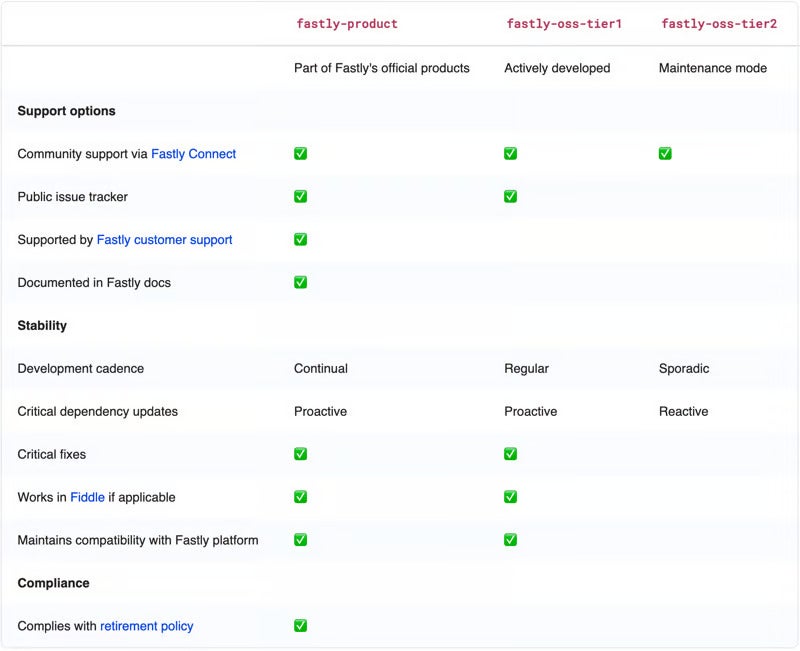
Task: Click the Fastly Connect link
Action: (x=193, y=154)
